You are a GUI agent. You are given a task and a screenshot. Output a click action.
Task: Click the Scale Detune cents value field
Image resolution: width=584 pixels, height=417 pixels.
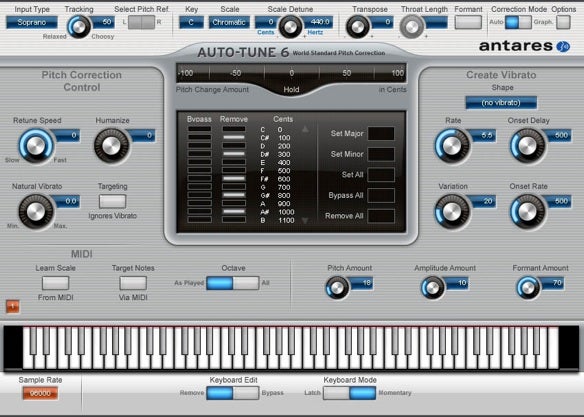267,22
